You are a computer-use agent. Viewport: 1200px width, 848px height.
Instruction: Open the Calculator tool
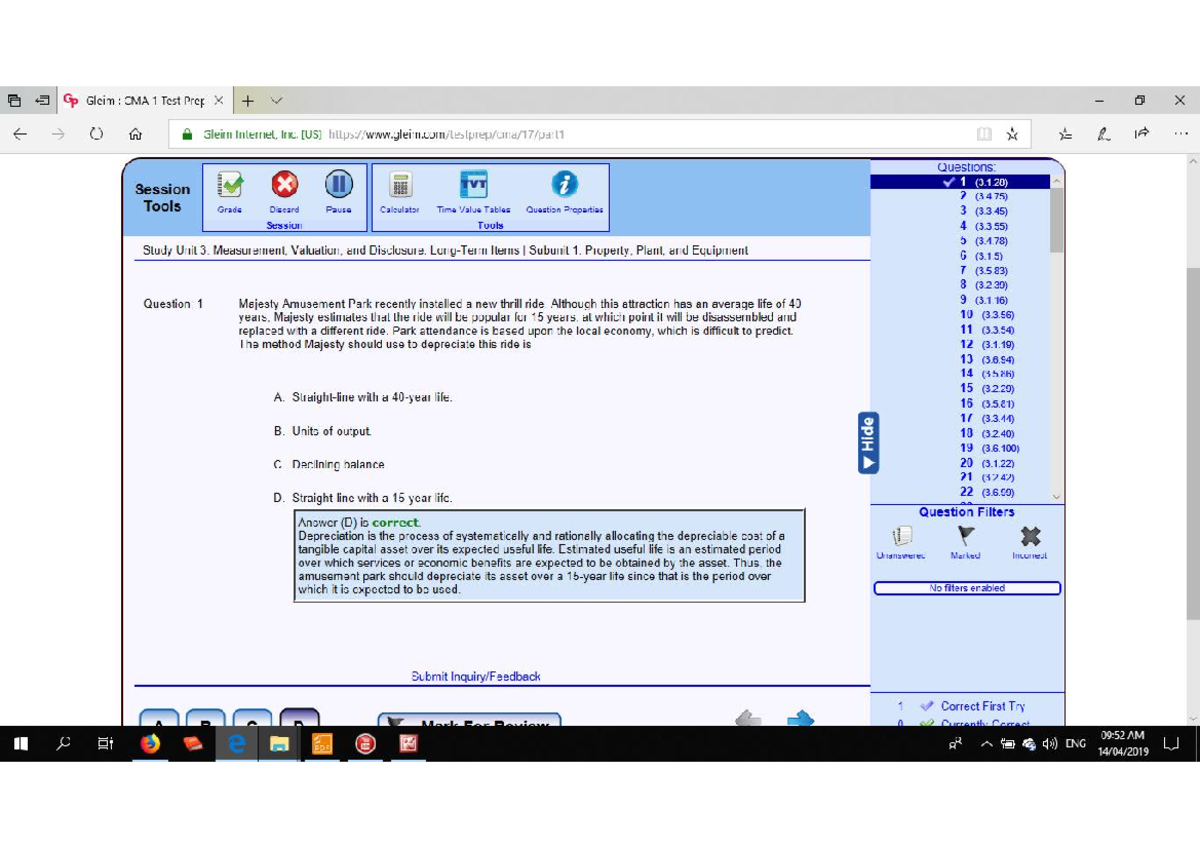(399, 186)
